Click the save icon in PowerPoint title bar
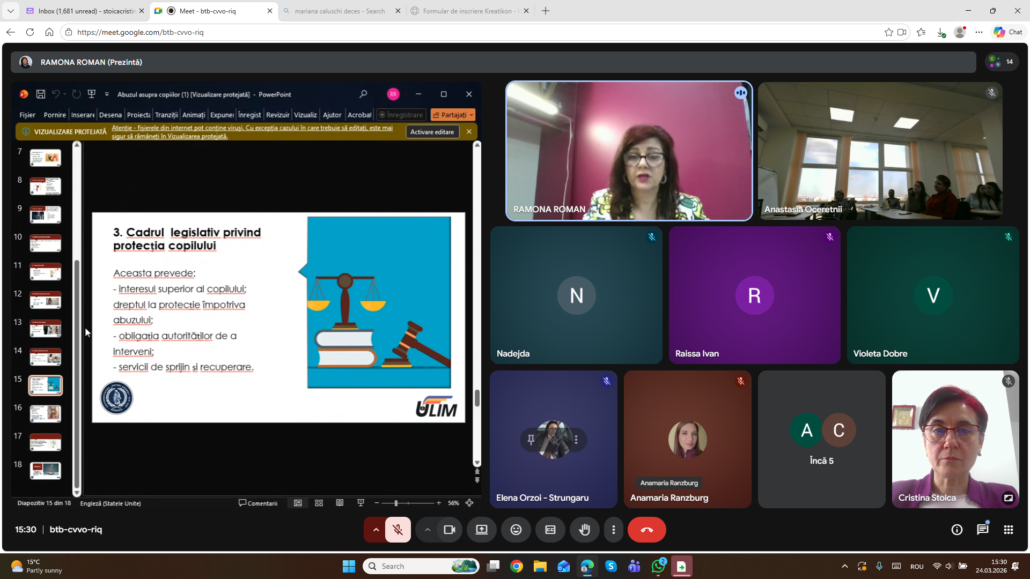The image size is (1030, 579). [41, 94]
